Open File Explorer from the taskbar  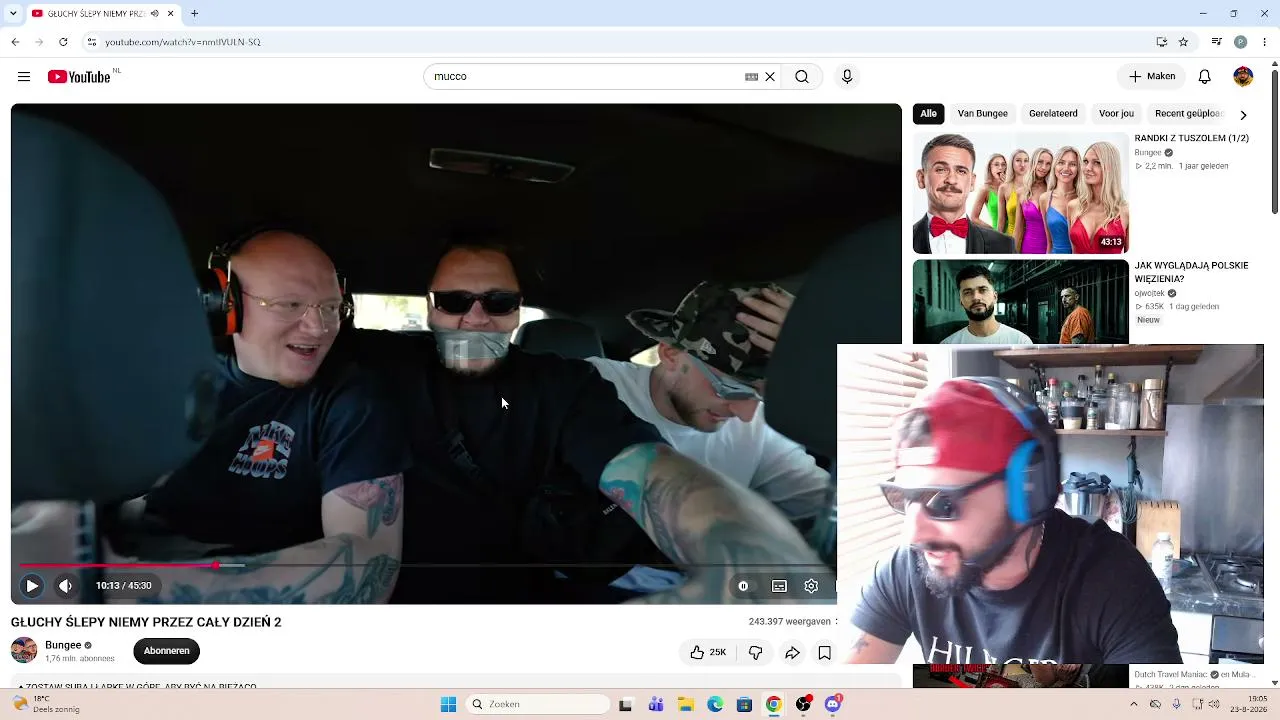[x=685, y=704]
